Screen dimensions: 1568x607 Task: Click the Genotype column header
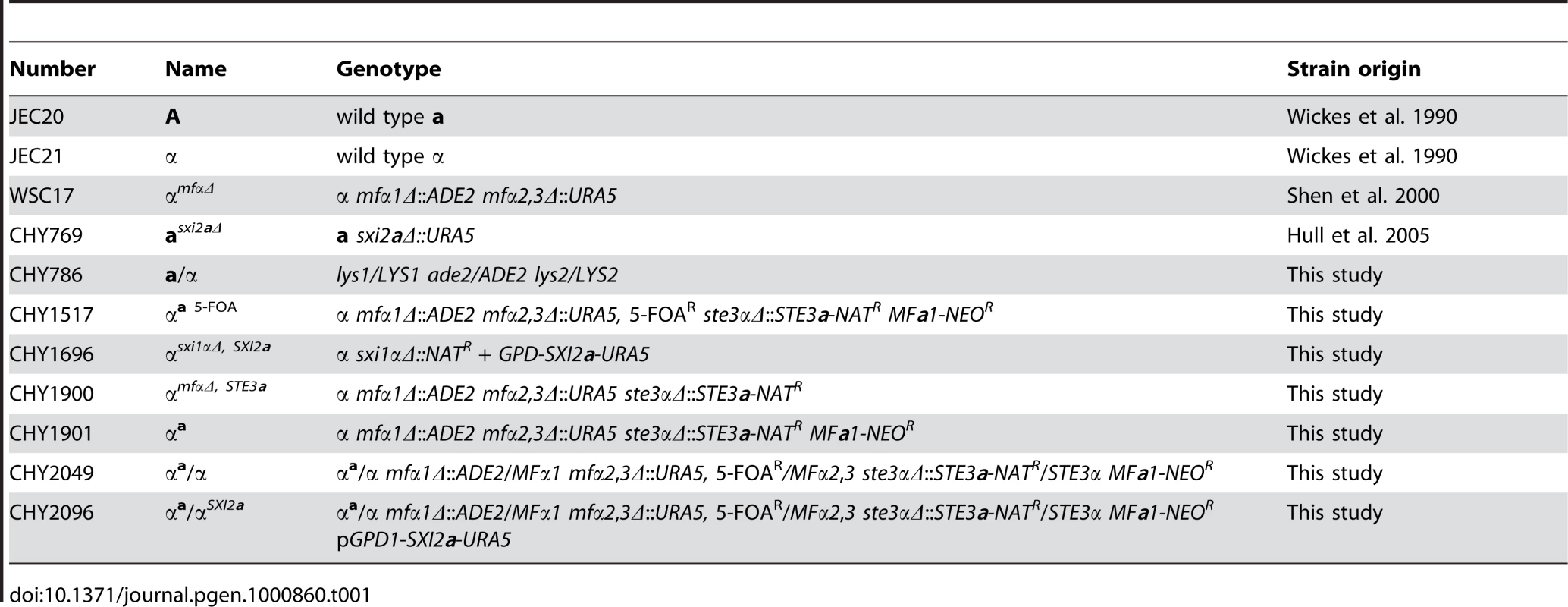coord(389,70)
